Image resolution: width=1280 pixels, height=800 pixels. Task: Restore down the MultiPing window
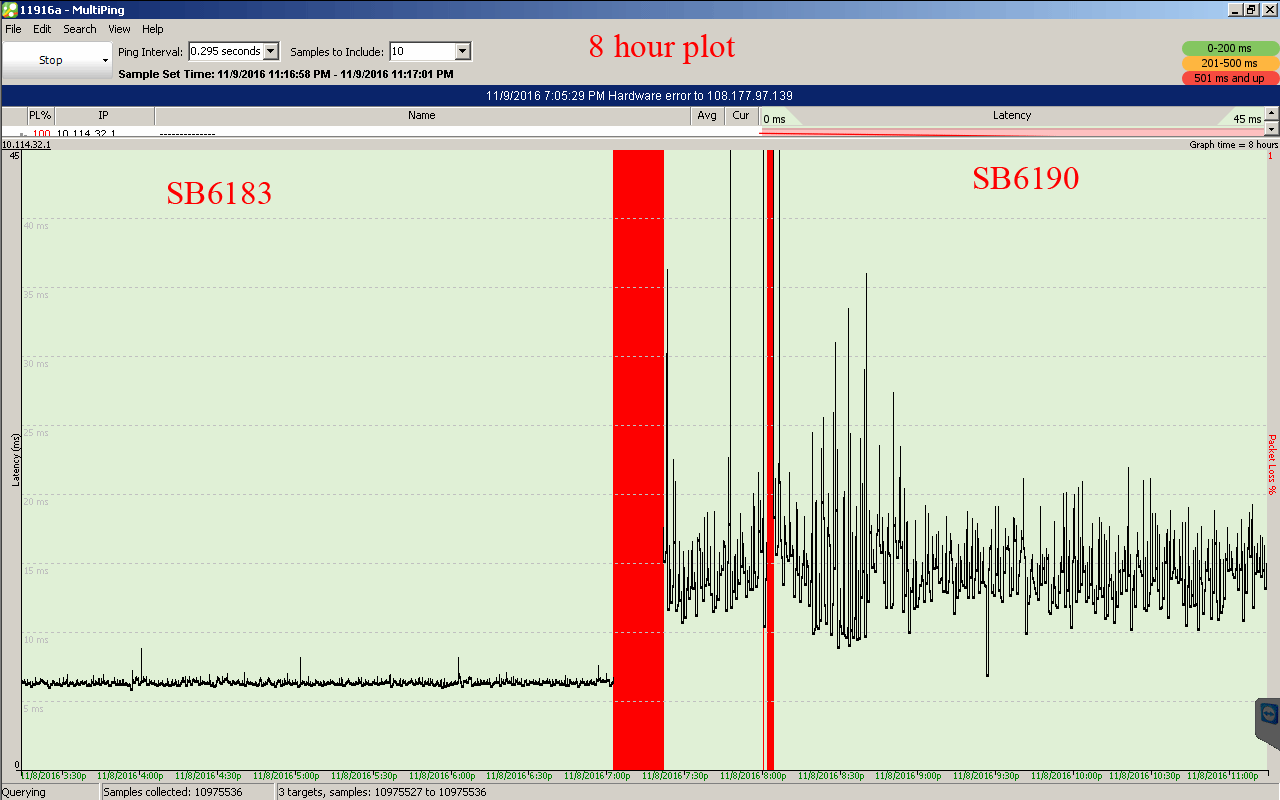click(x=1251, y=9)
